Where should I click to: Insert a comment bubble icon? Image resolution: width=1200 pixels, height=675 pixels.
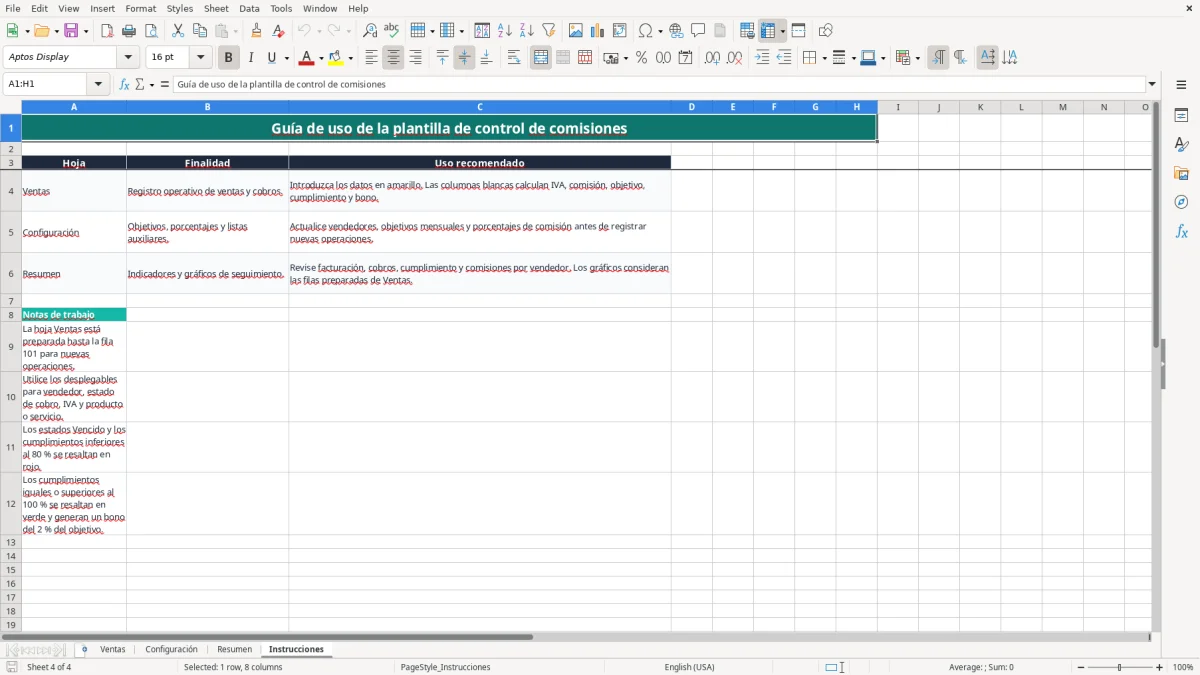coord(698,31)
